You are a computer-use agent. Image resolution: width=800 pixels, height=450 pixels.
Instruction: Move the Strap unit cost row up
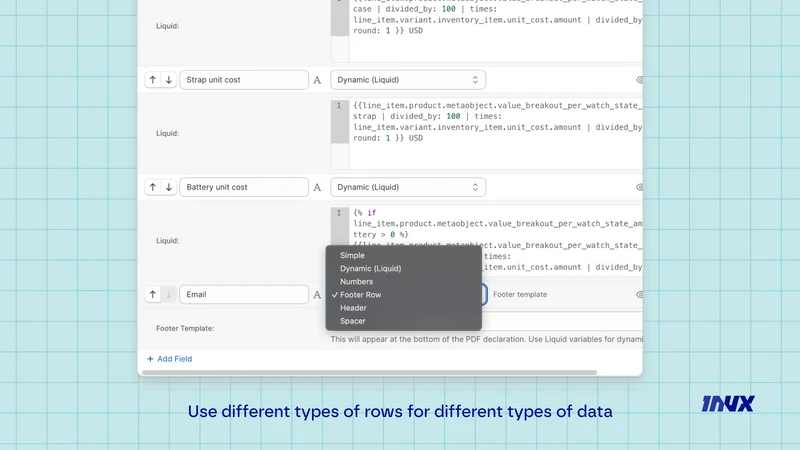[153, 80]
